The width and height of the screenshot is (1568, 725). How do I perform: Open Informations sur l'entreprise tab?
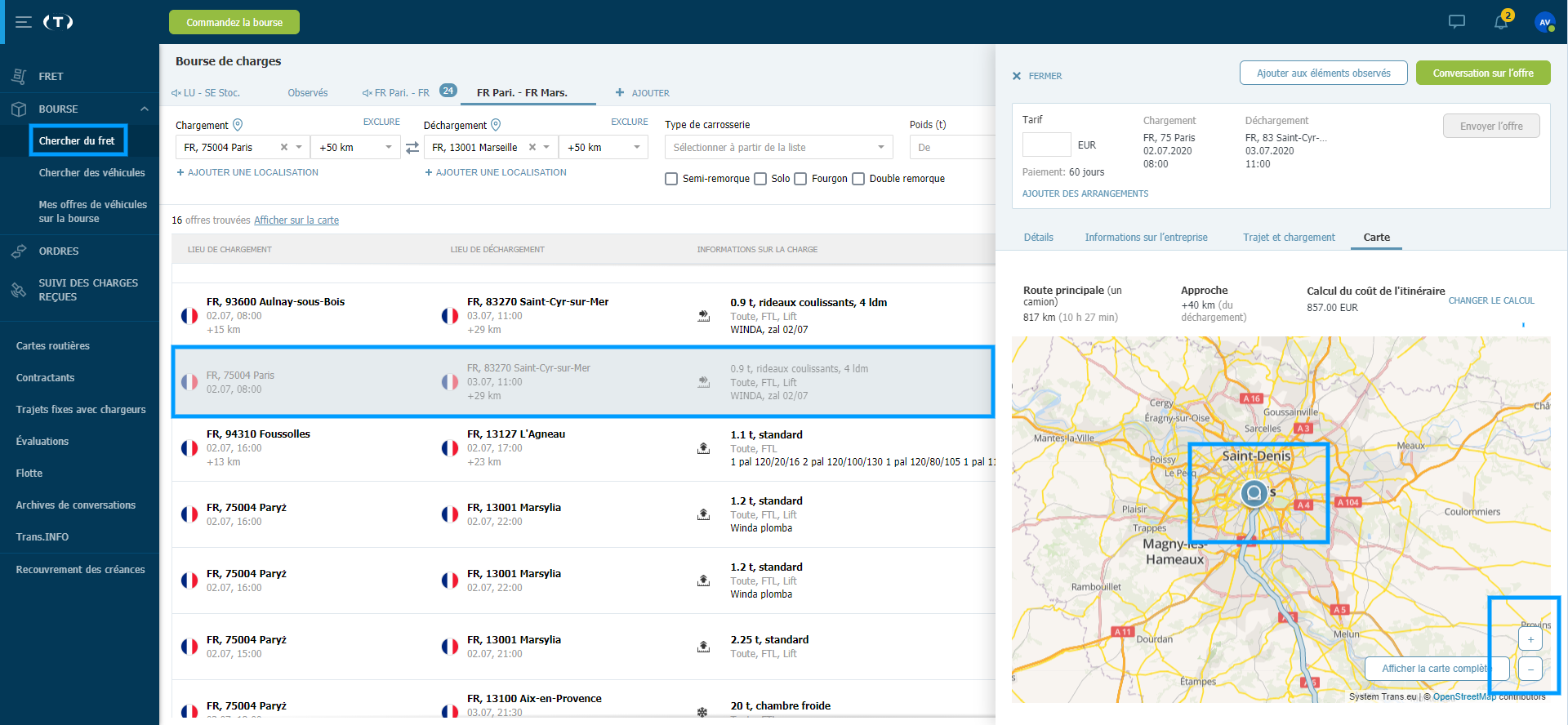(1146, 238)
